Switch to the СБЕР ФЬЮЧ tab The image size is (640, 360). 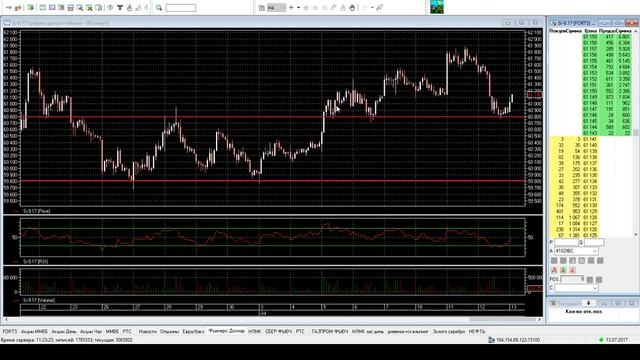[x=278, y=331]
